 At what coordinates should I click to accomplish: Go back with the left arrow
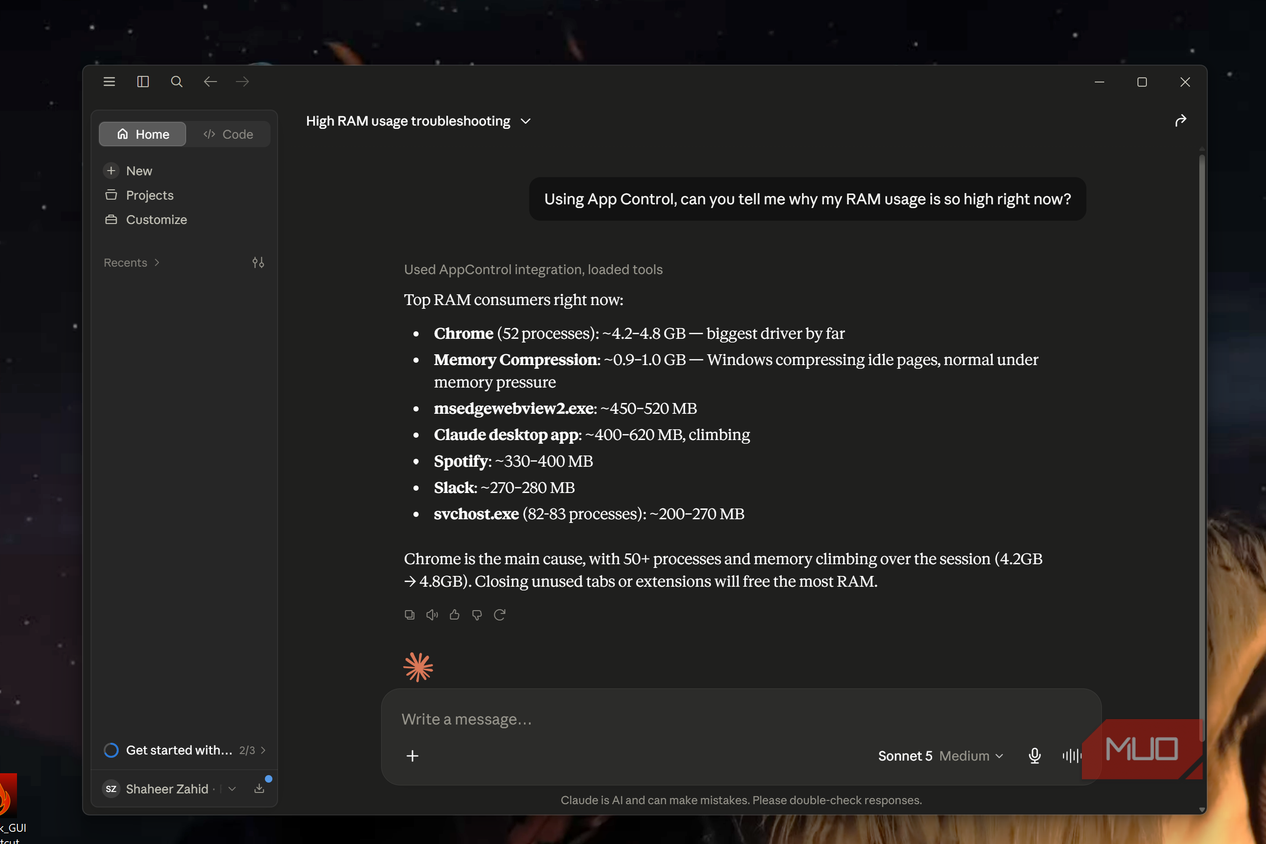(x=210, y=82)
